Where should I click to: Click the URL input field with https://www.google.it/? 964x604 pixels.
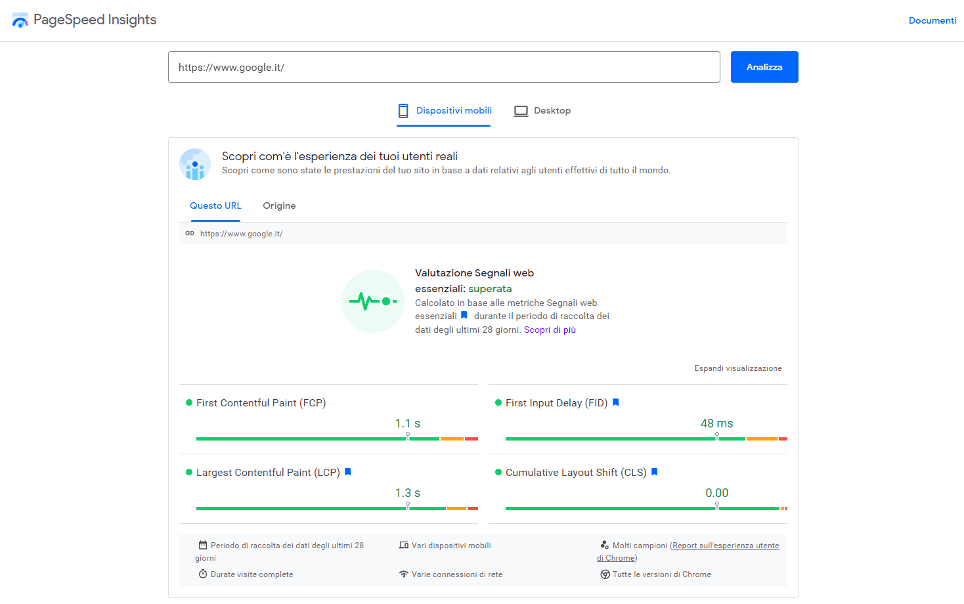[444, 67]
